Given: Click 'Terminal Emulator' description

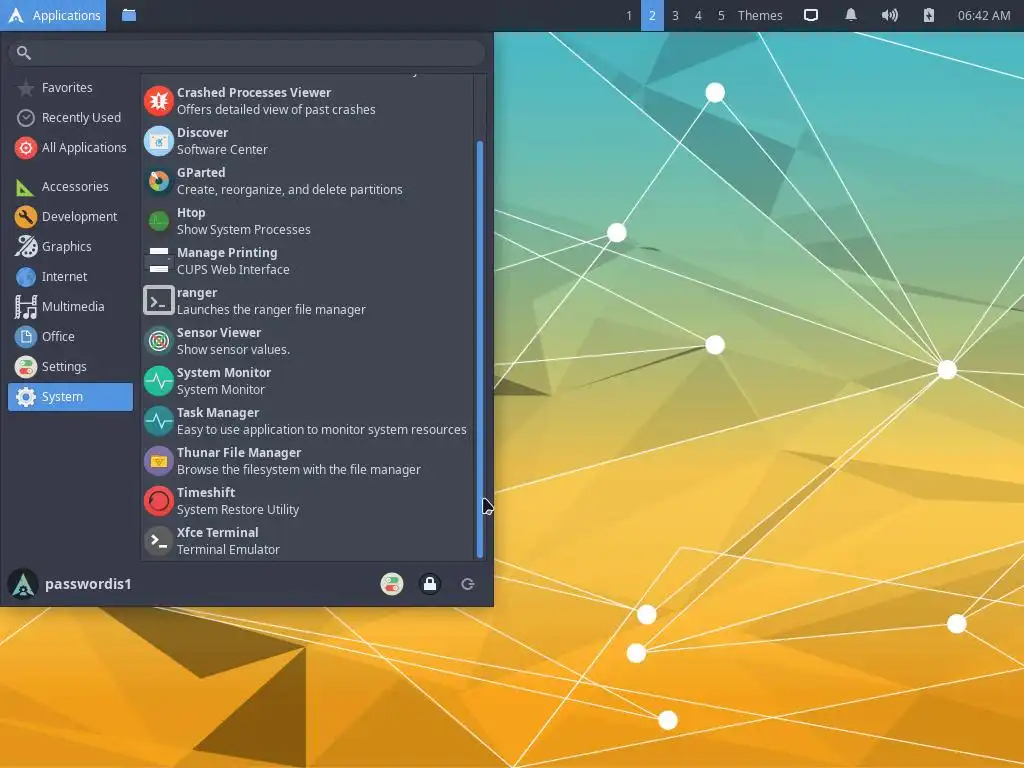Looking at the screenshot, I should [x=228, y=550].
